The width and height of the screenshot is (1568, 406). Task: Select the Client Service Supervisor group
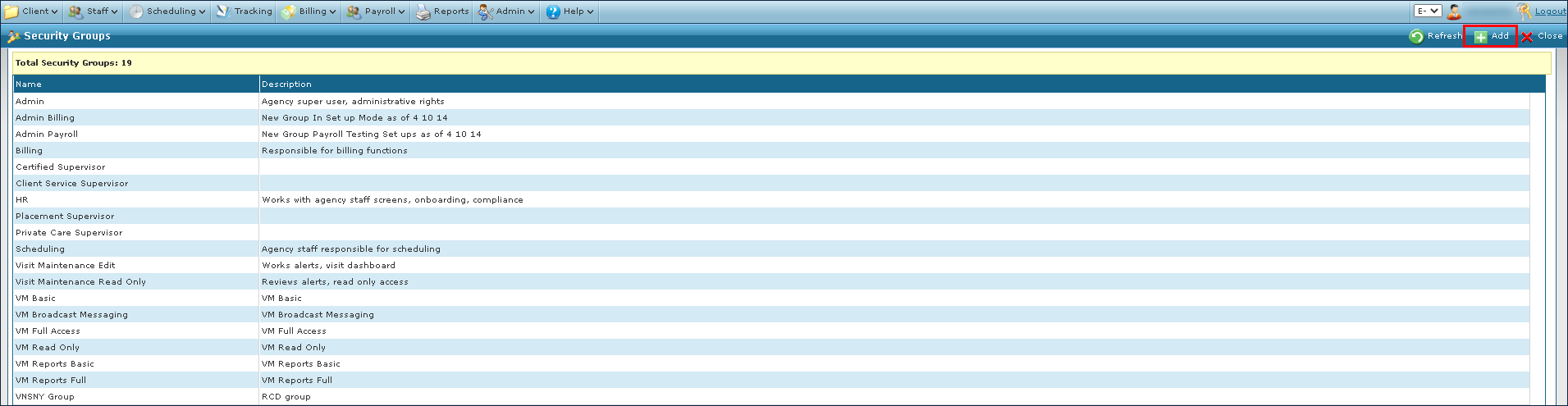click(72, 184)
